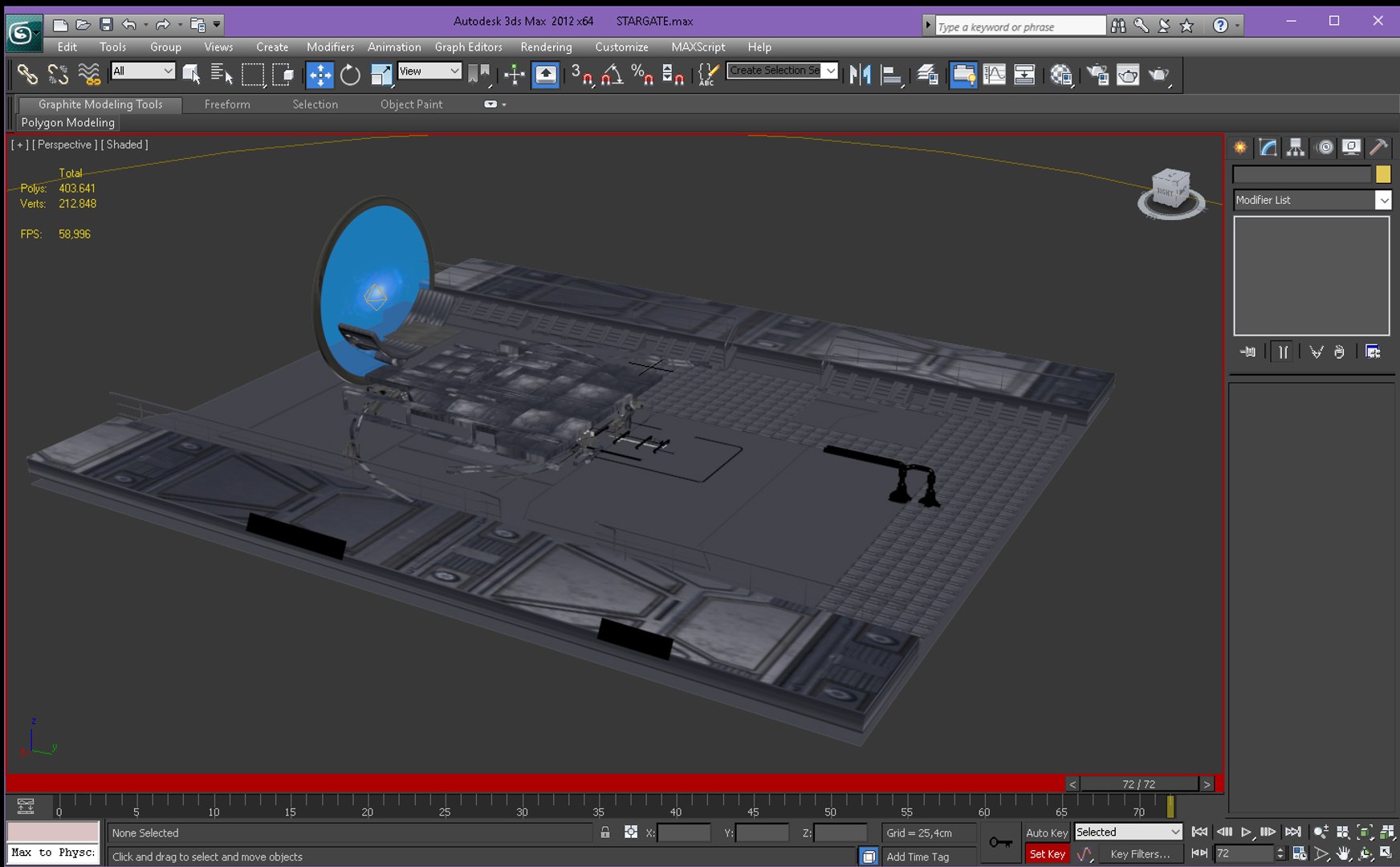Switch to the Object Paint ribbon tab
Image resolution: width=1400 pixels, height=867 pixels.
point(411,104)
